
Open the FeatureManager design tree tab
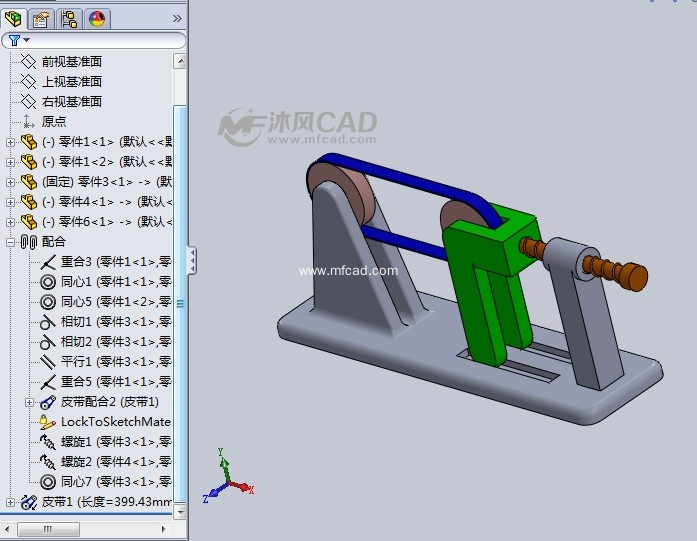(x=13, y=18)
